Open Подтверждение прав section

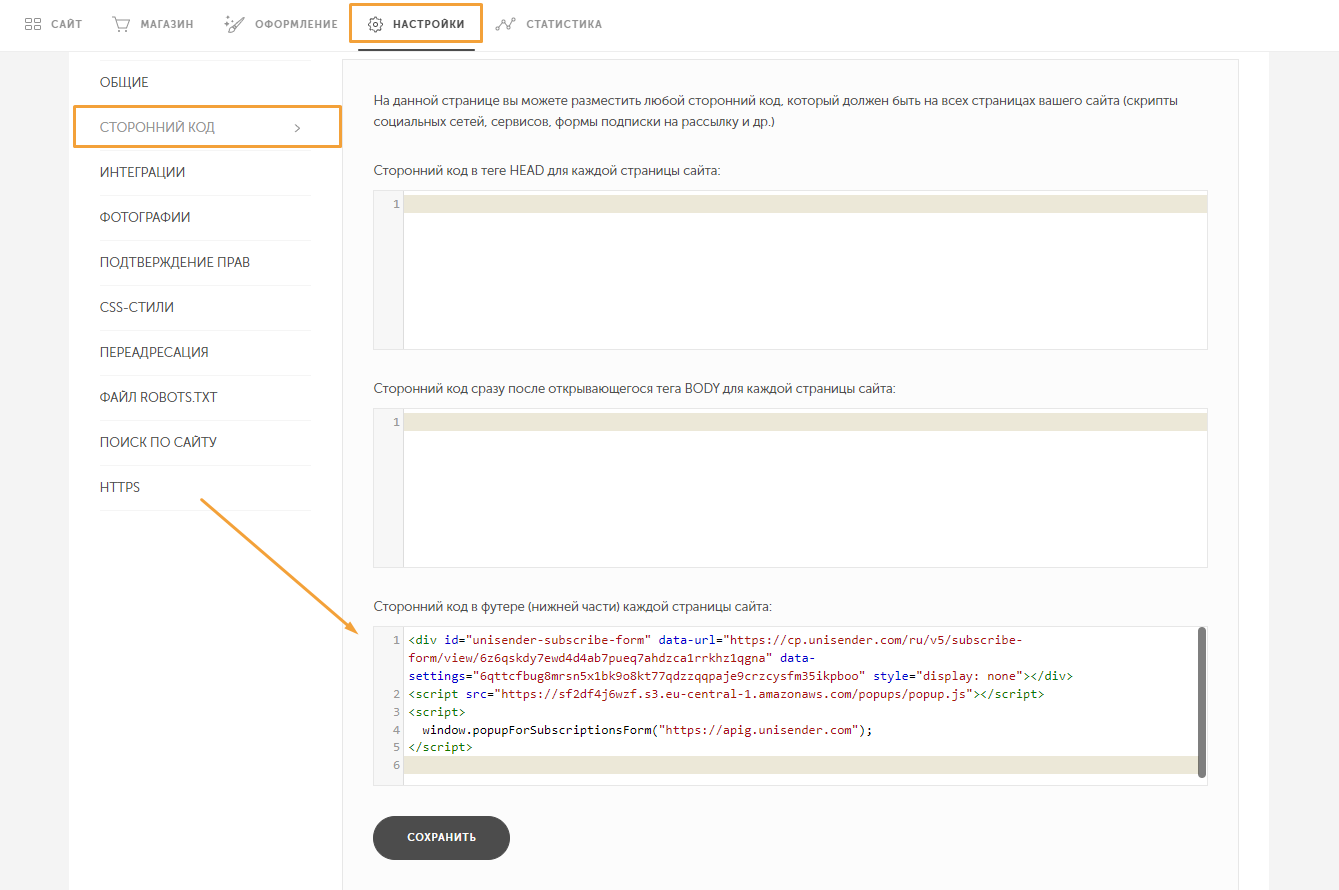click(x=175, y=262)
